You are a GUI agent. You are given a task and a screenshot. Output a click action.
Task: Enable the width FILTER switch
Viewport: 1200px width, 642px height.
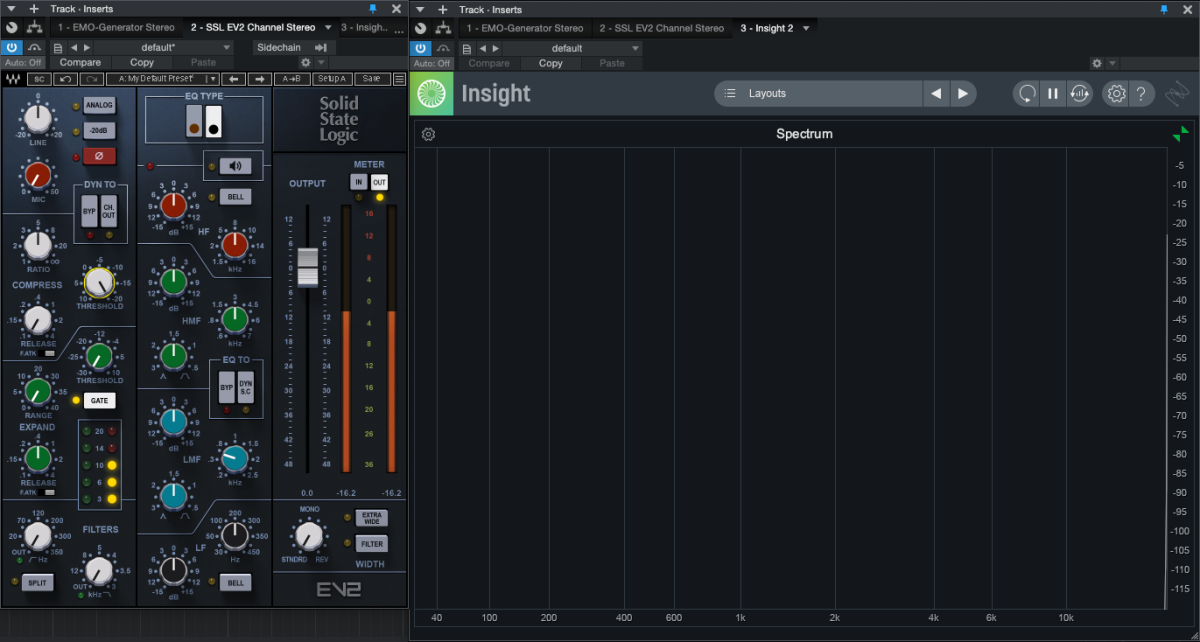point(371,544)
